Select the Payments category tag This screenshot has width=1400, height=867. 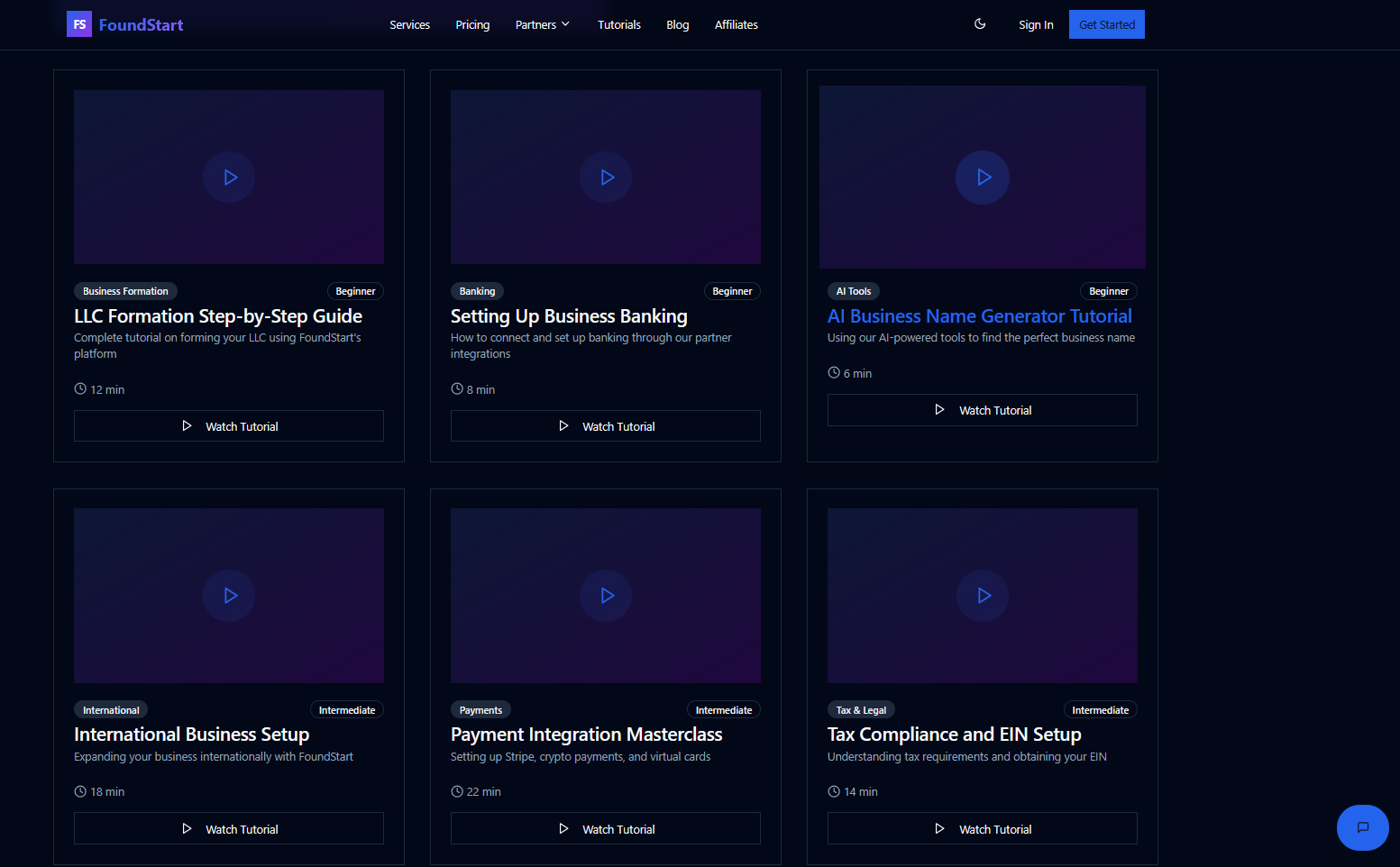(x=480, y=710)
